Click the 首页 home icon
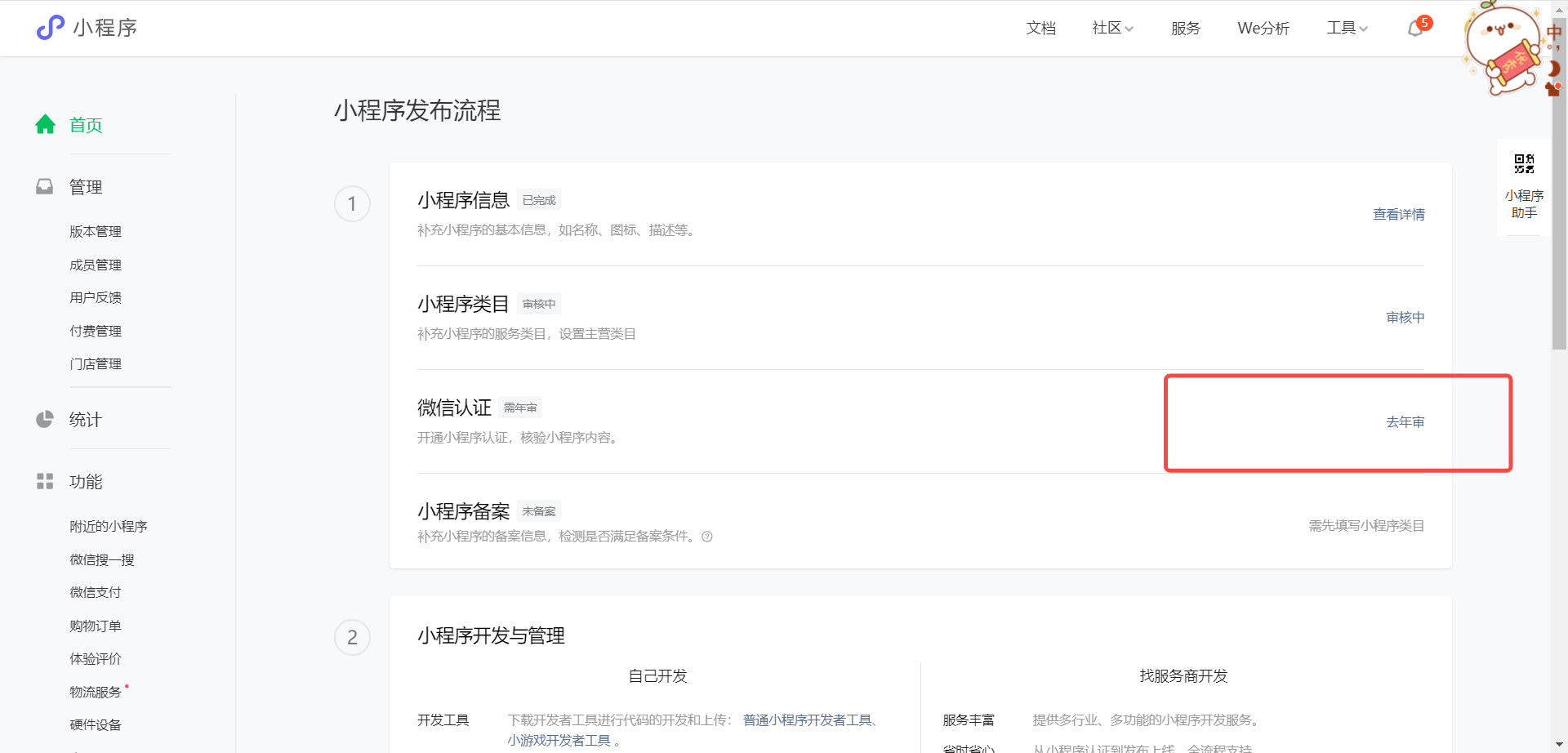 point(45,124)
